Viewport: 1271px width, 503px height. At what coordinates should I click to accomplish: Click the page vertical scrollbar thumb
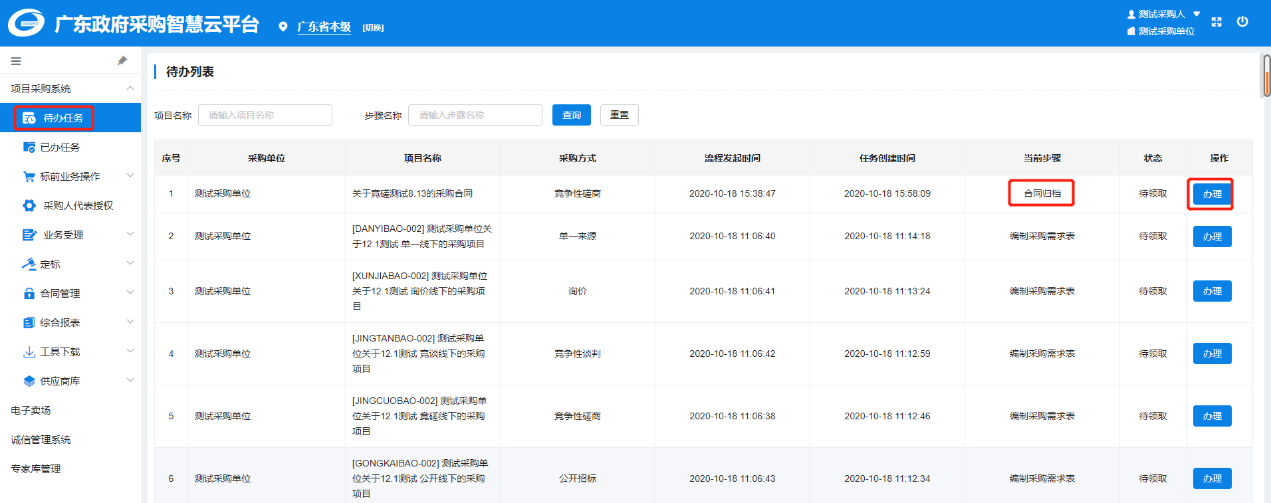1266,77
